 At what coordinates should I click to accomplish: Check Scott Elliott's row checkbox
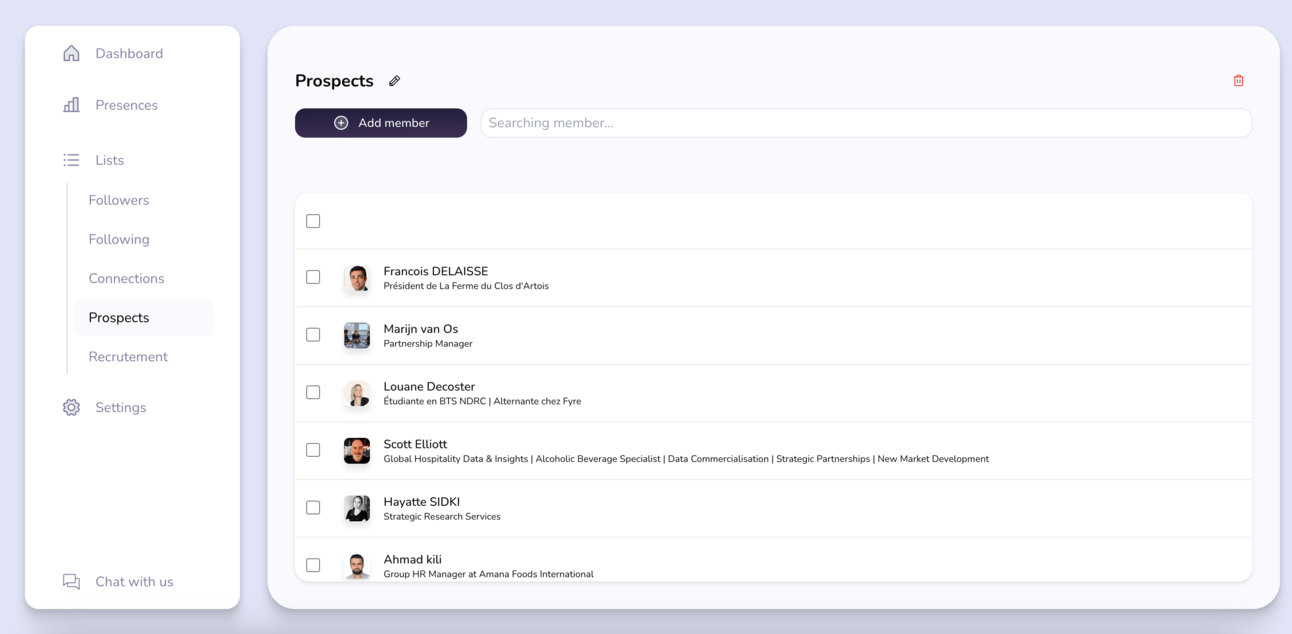[x=313, y=450]
